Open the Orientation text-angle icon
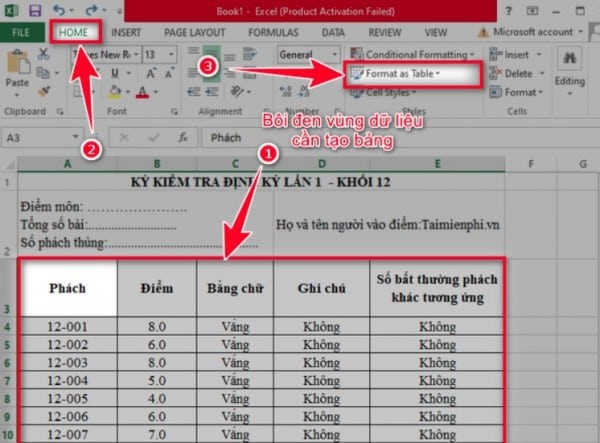Screen dimensions: 600x443 pyautogui.click(x=237, y=91)
